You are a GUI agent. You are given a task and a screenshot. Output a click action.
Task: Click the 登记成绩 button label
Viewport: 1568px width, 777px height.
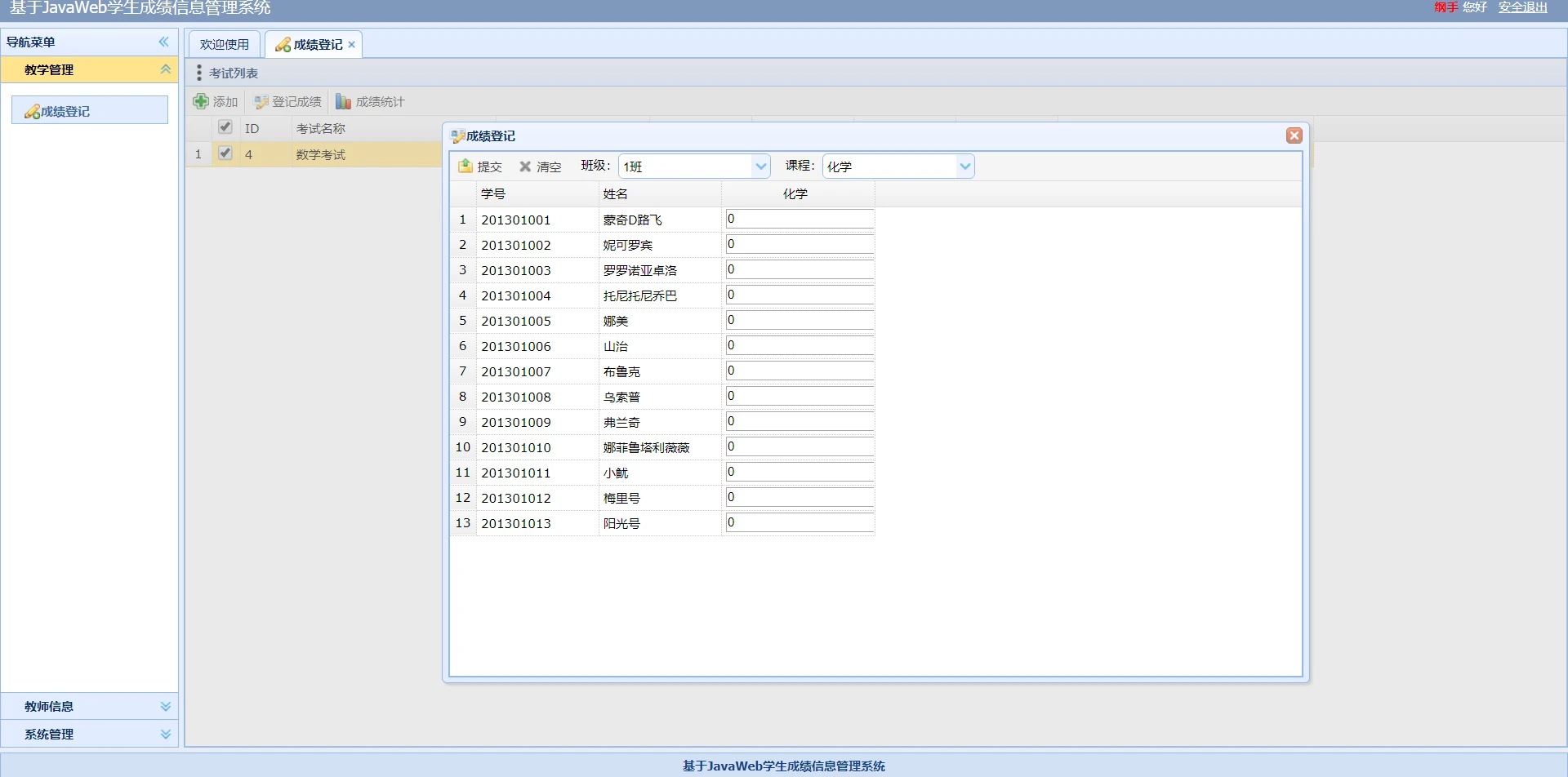[296, 102]
